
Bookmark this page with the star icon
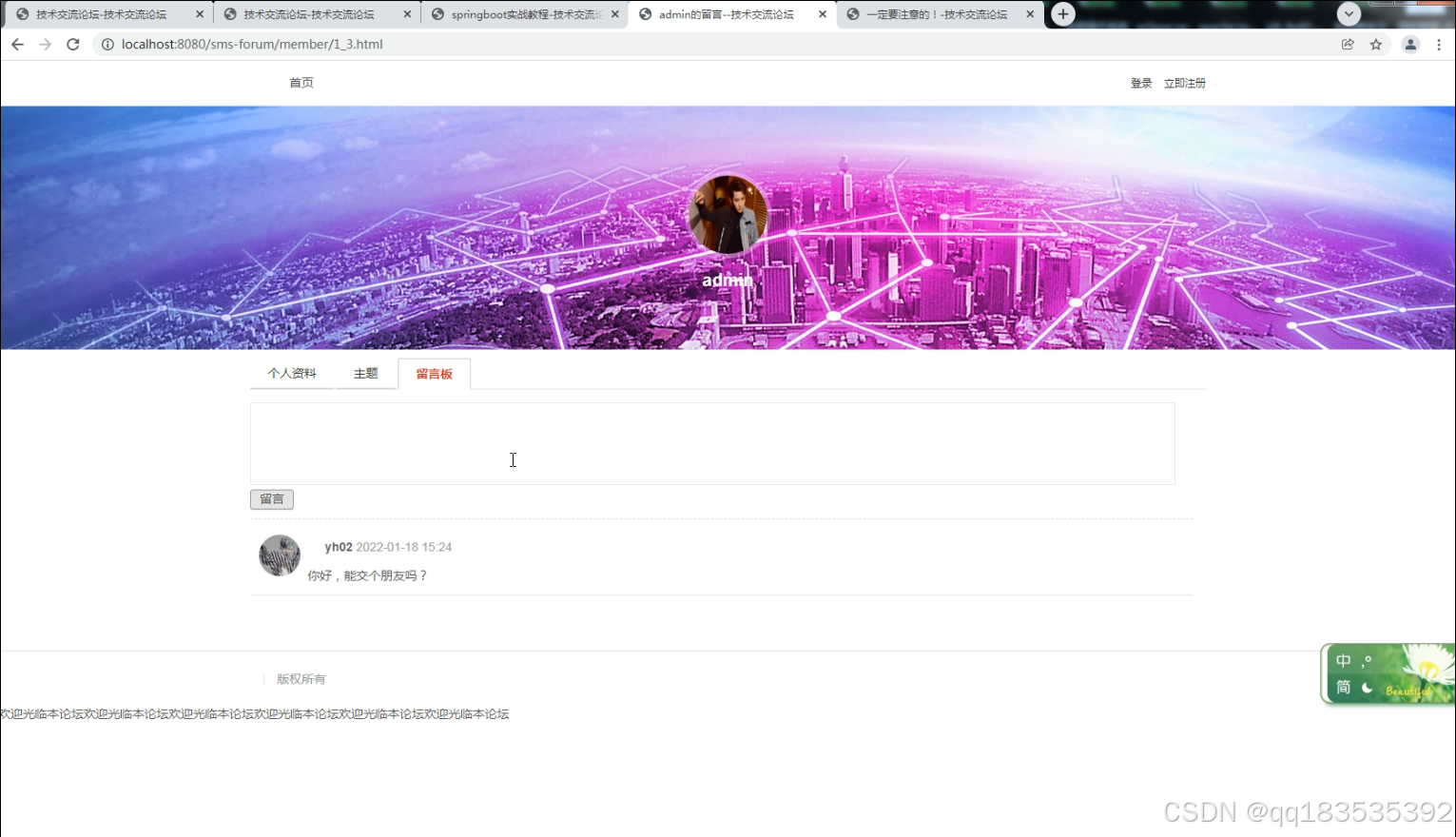pyautogui.click(x=1376, y=44)
